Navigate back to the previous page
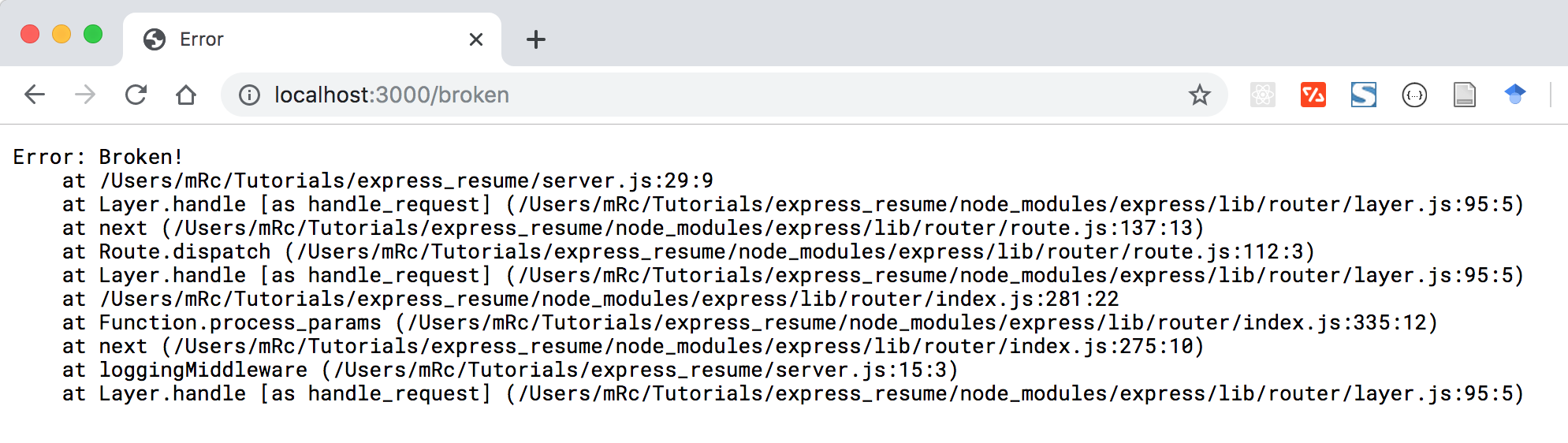The width and height of the screenshot is (1568, 443). (x=35, y=95)
